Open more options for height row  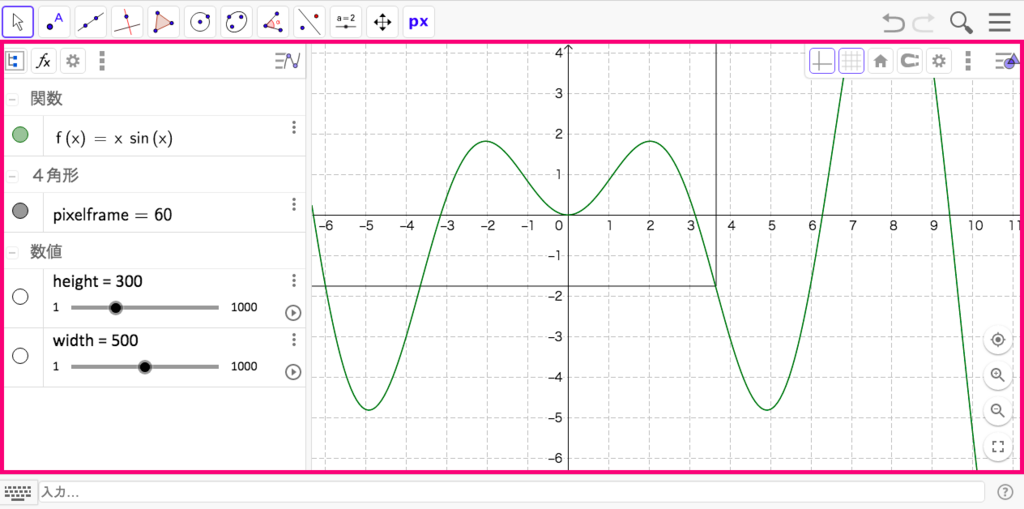(x=294, y=280)
